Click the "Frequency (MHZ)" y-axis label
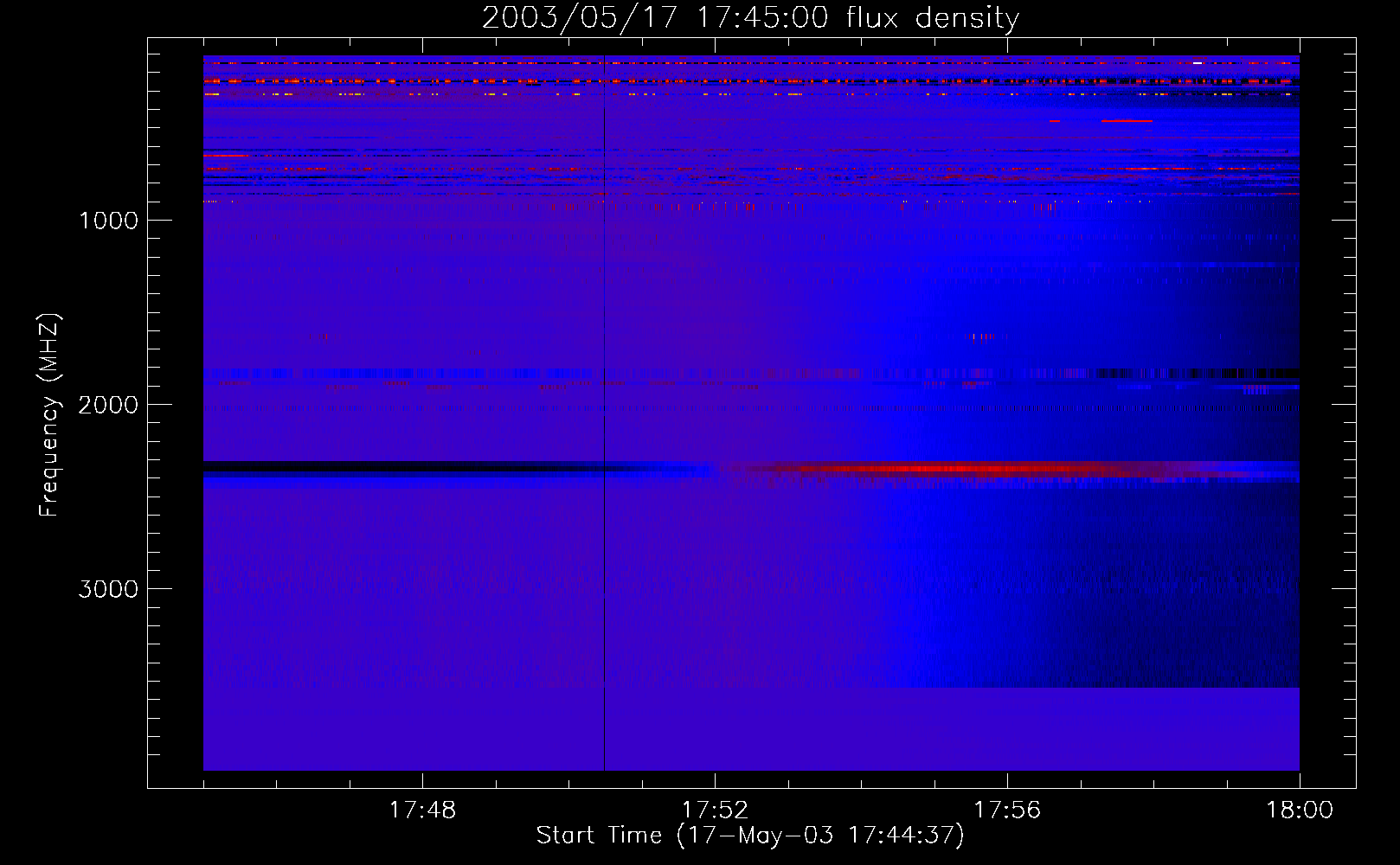1400x865 pixels. (49, 415)
